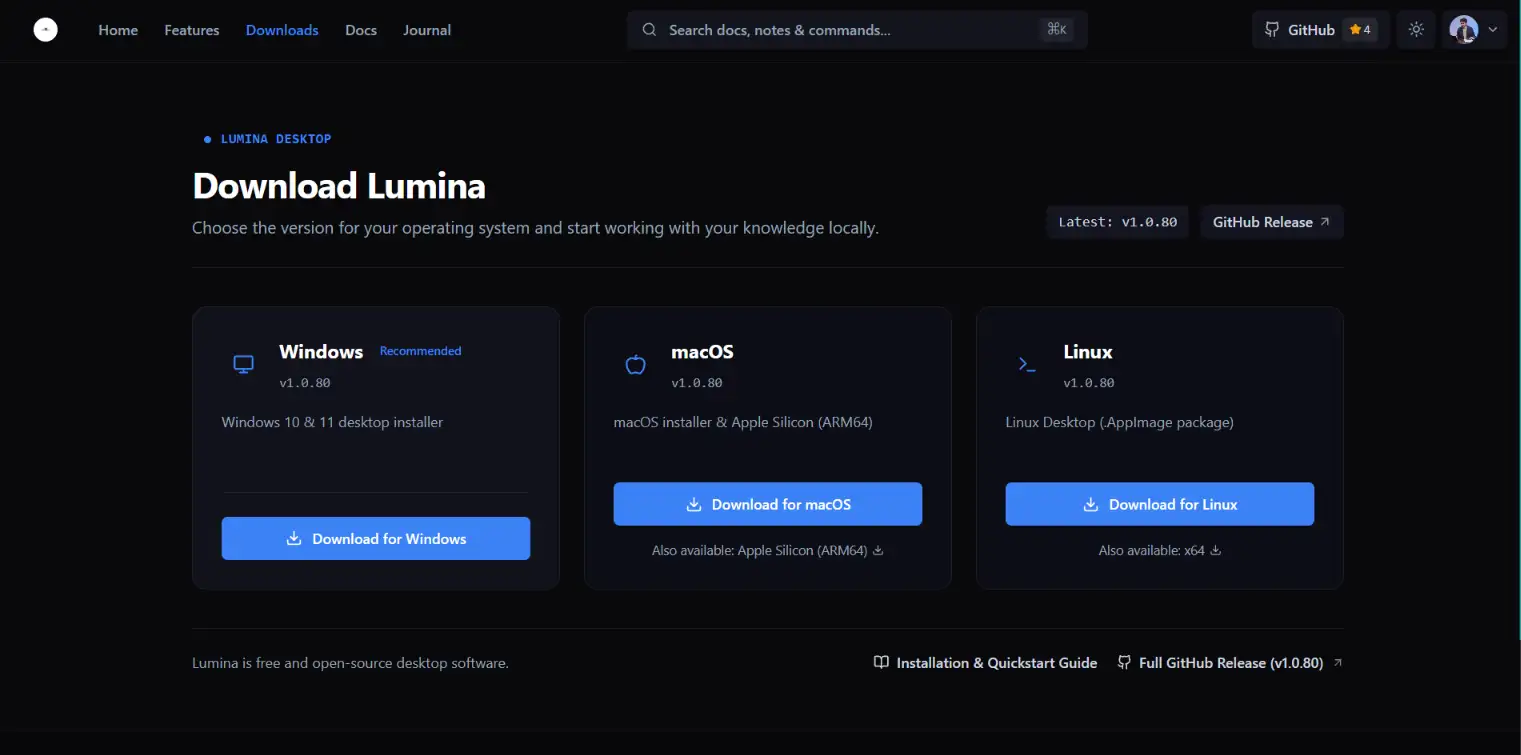Screen dimensions: 1521x755
Task: Click the "Linux Desktop (.AppImage package)" text
Action: (1120, 422)
